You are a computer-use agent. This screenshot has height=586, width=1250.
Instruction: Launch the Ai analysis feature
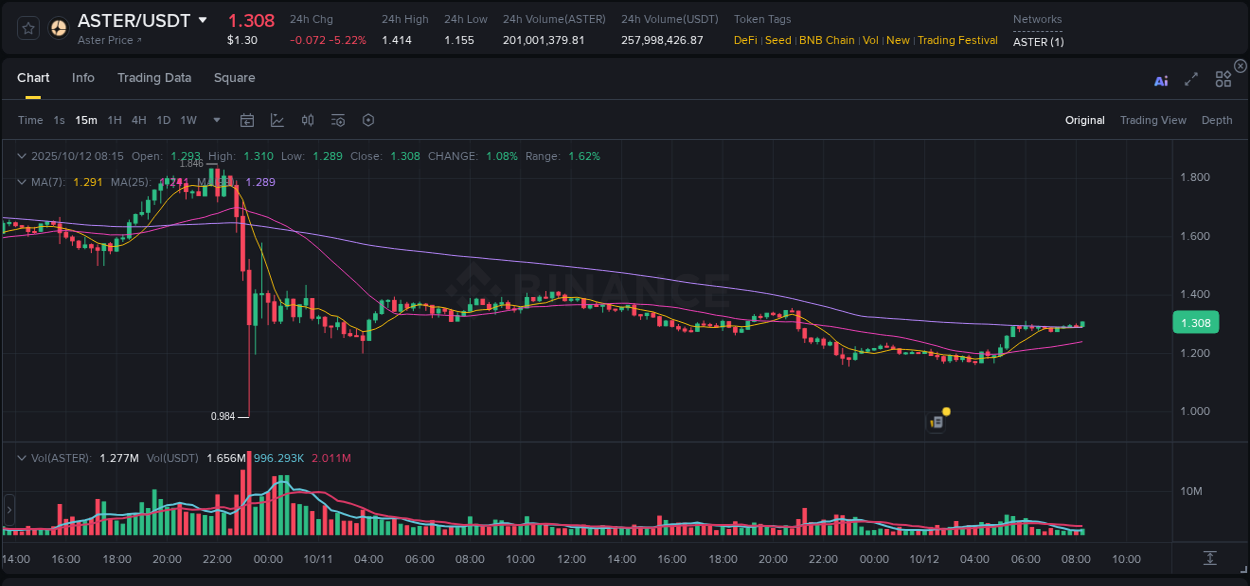click(1160, 81)
